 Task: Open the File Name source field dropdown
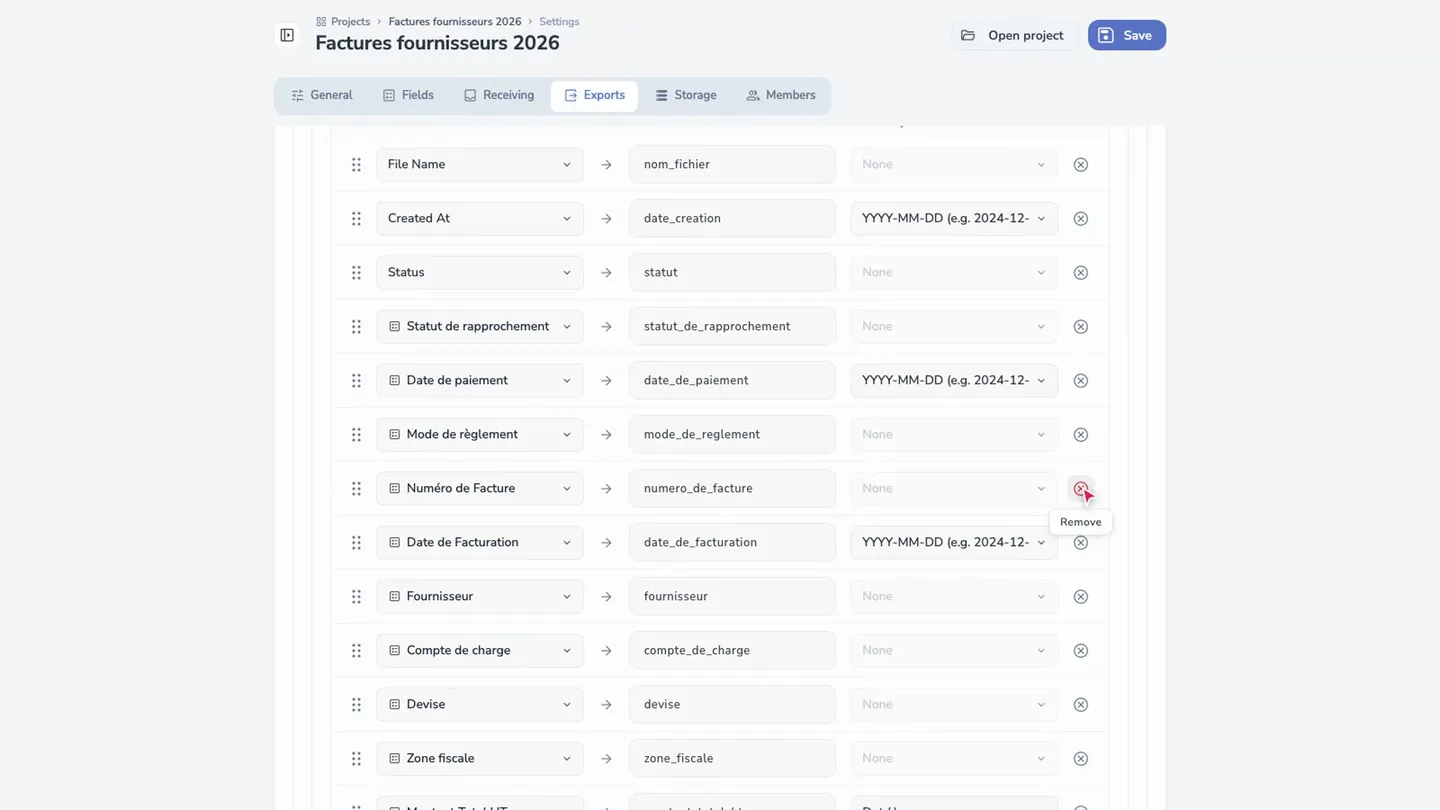pyautogui.click(x=480, y=164)
